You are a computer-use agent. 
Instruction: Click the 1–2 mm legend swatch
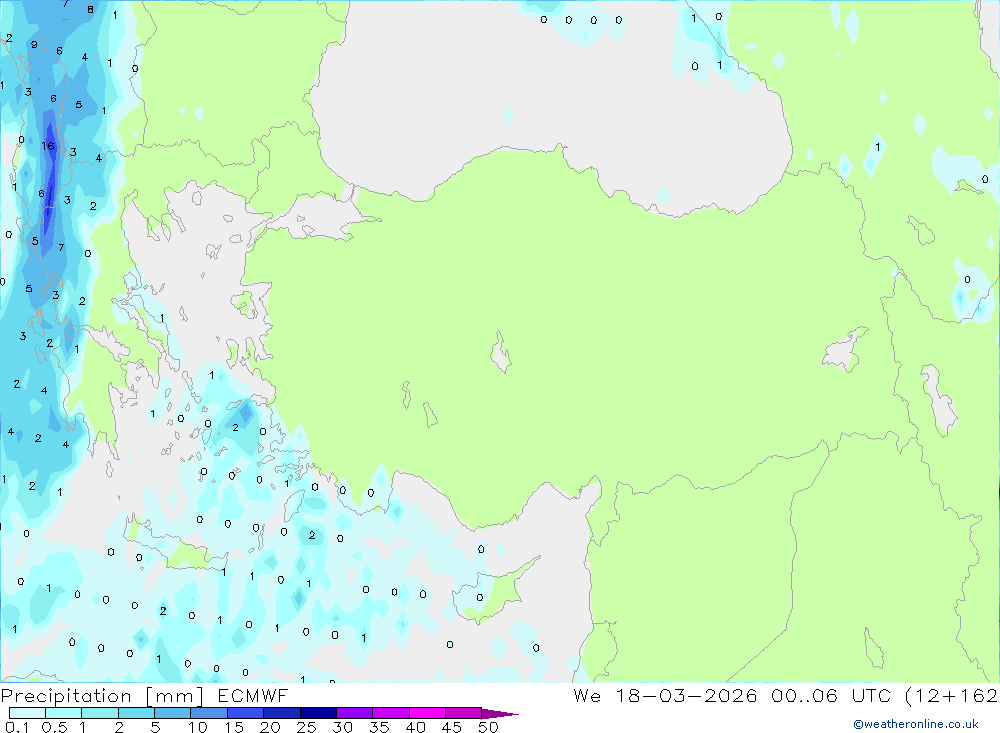pyautogui.click(x=100, y=713)
